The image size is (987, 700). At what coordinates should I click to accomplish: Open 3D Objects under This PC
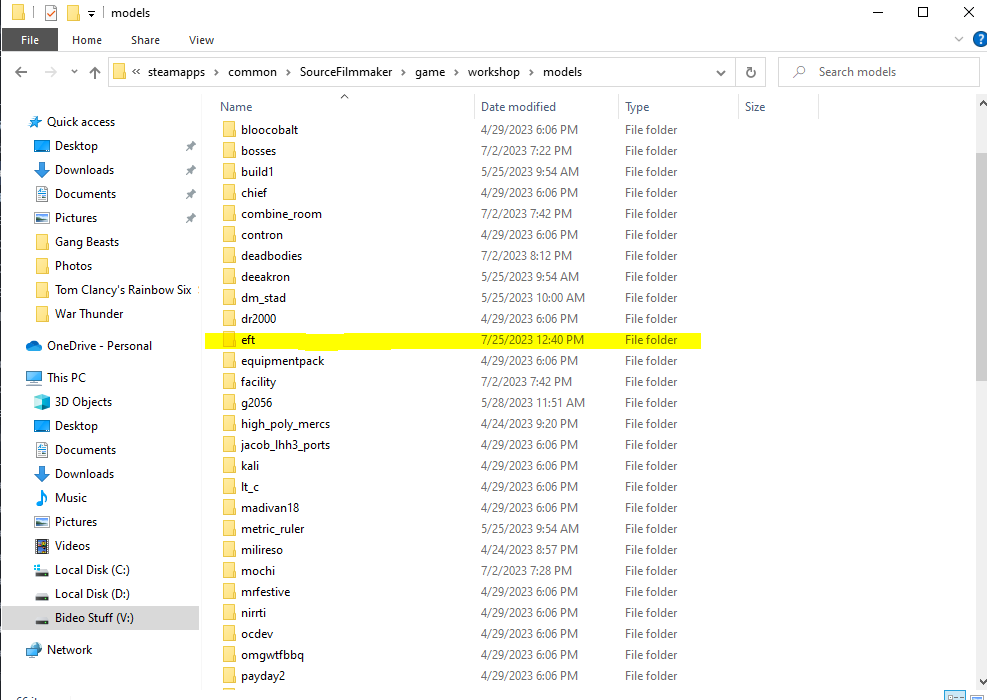pos(83,402)
